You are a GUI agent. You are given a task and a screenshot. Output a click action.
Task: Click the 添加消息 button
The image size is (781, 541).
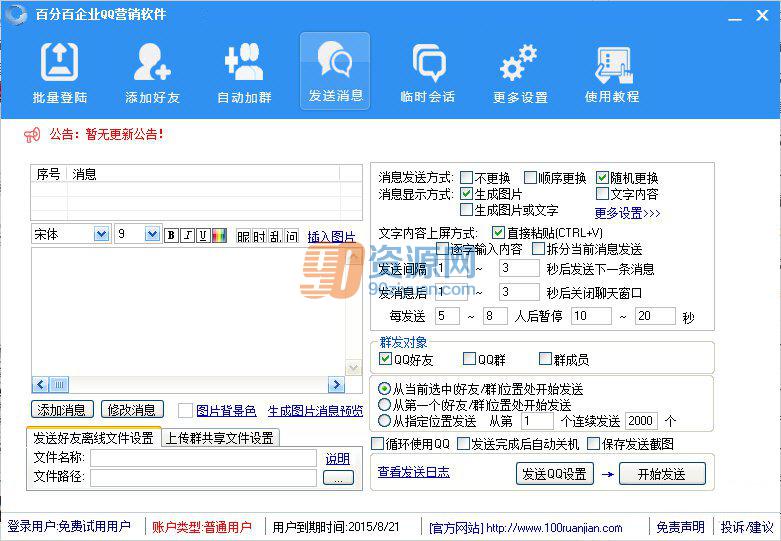(x=62, y=409)
